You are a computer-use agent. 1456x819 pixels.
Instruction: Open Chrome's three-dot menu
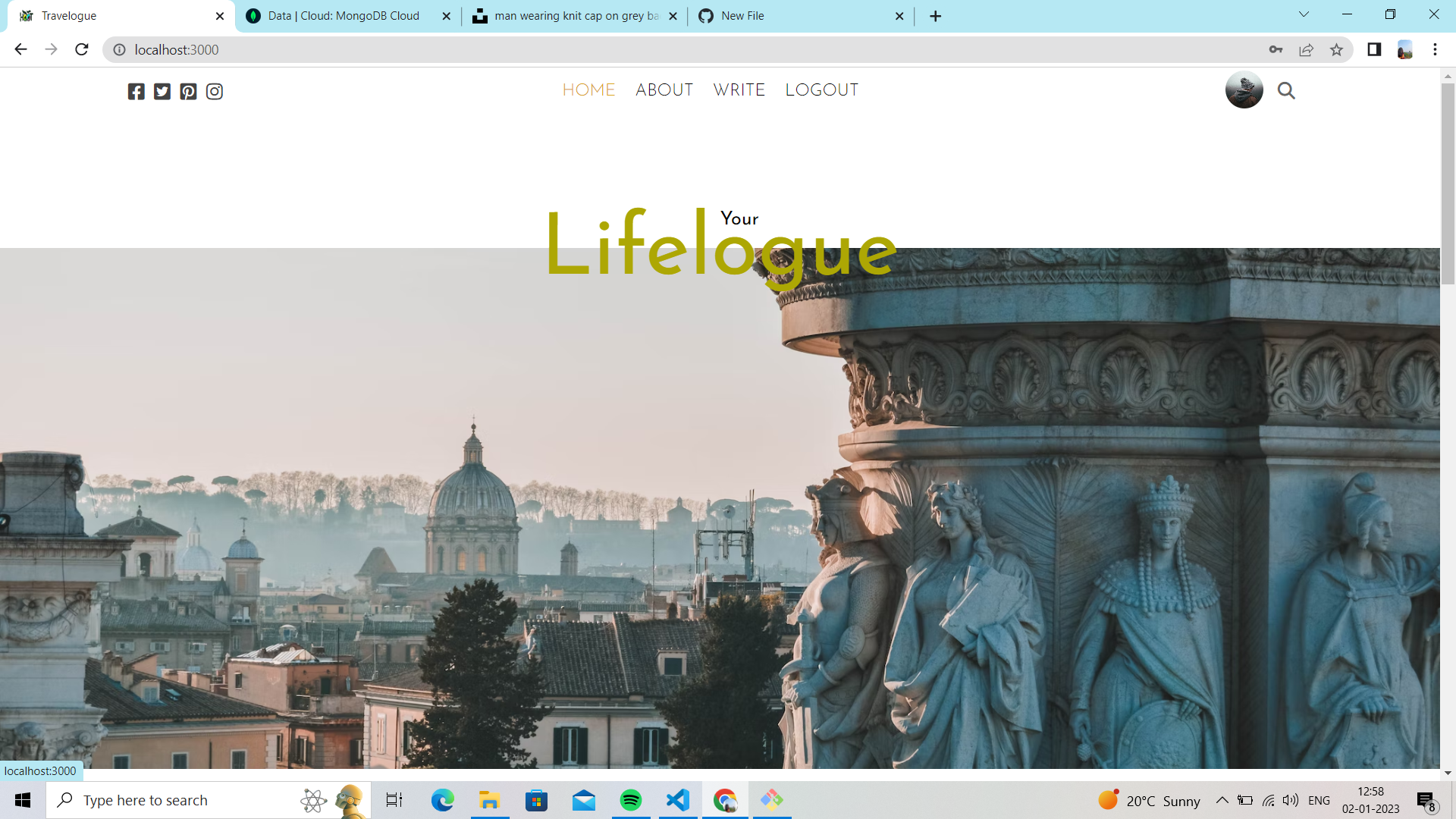(1435, 50)
